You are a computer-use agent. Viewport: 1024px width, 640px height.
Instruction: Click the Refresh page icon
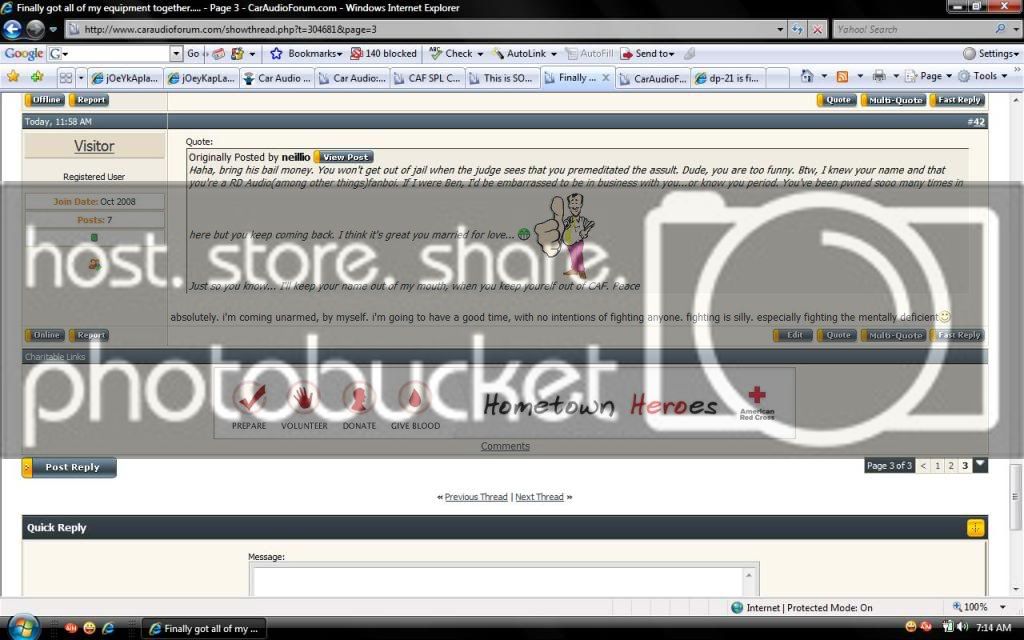tap(797, 29)
